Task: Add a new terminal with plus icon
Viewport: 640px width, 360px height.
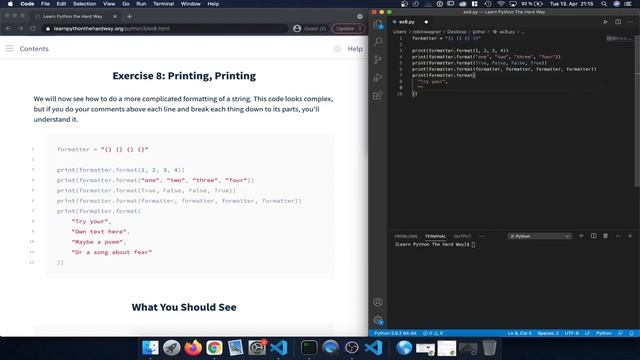Action: pos(581,236)
